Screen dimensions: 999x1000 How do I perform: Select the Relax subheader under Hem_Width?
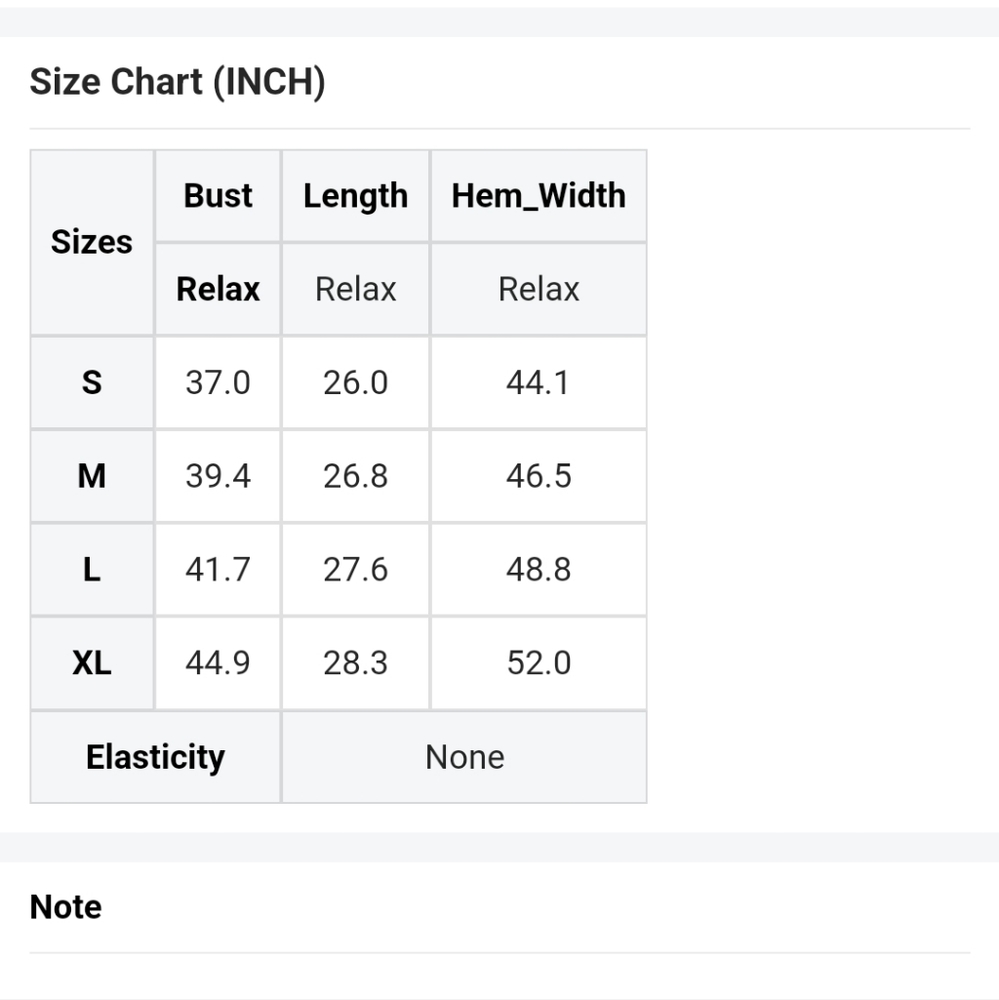click(x=538, y=289)
